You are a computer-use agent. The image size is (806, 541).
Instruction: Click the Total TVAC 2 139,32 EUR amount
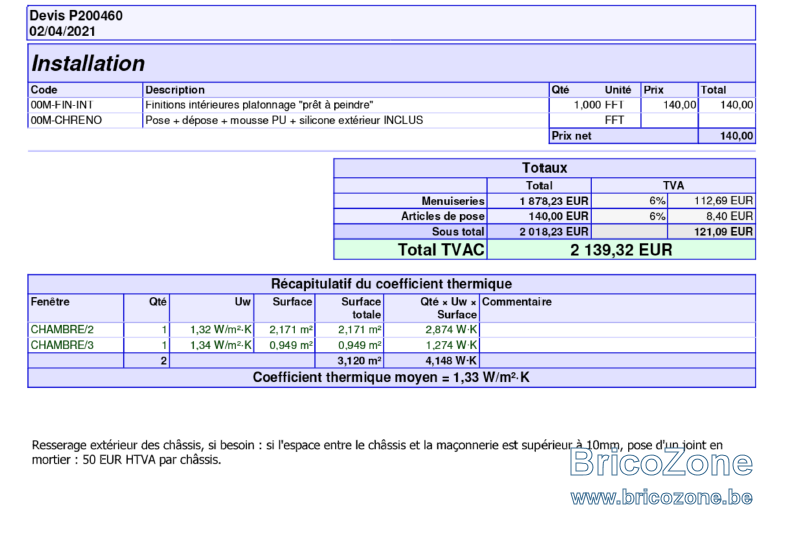621,250
